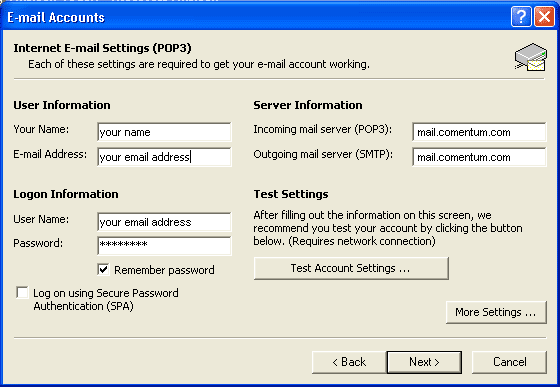
Task: Edit the Incoming mail server (POP3) field
Action: [x=479, y=132]
